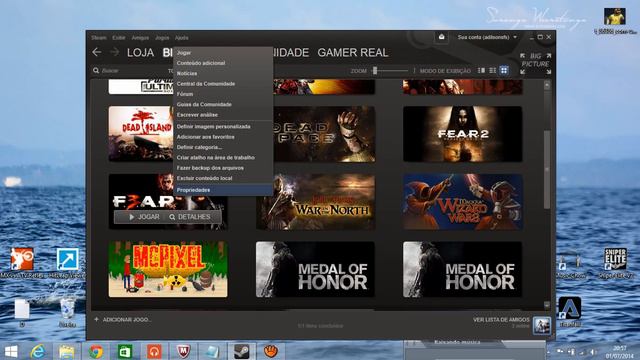Switch library to detail view mode
This screenshot has width=640, height=360.
[481, 71]
